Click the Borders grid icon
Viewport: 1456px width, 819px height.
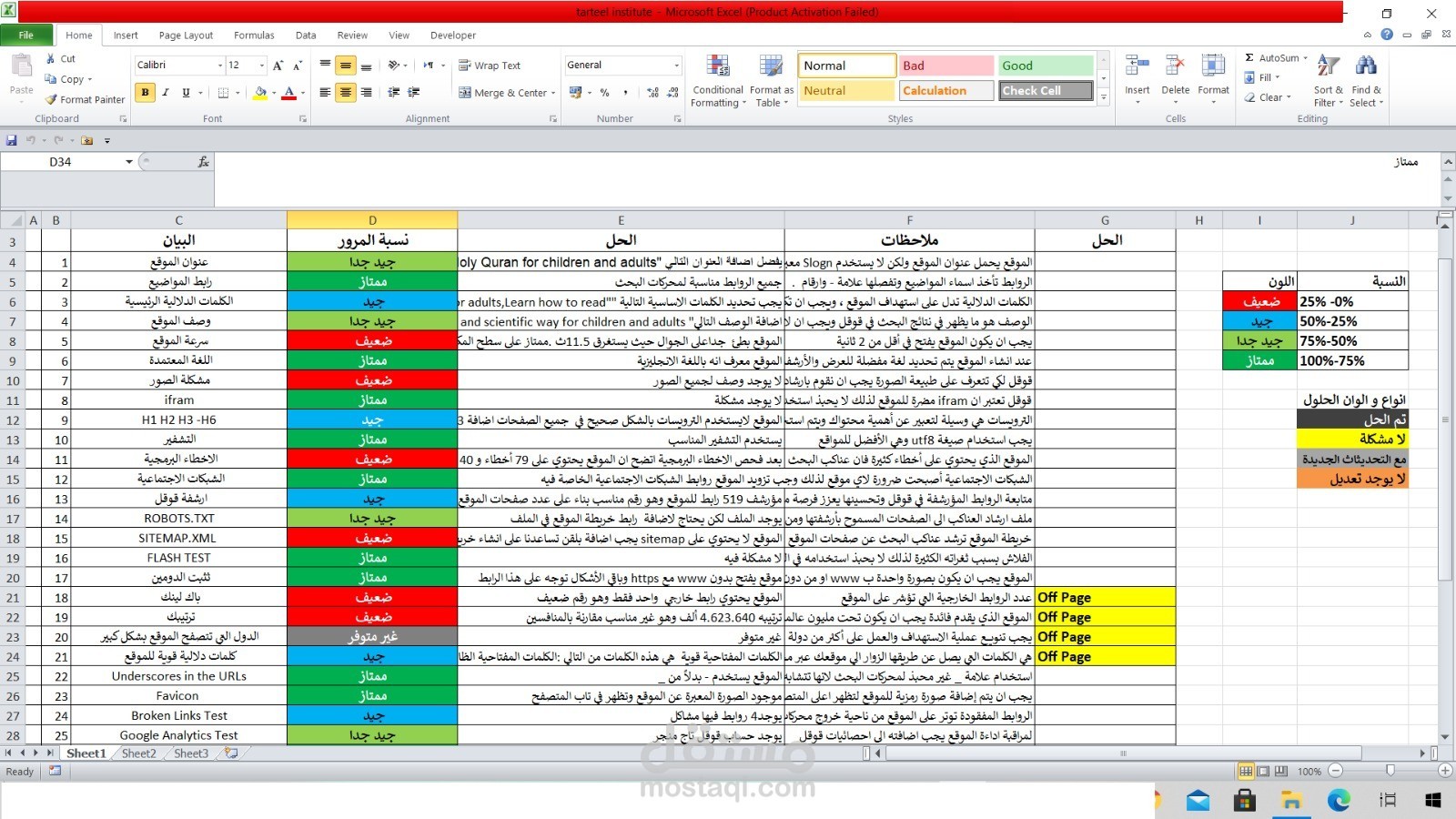coord(223,92)
